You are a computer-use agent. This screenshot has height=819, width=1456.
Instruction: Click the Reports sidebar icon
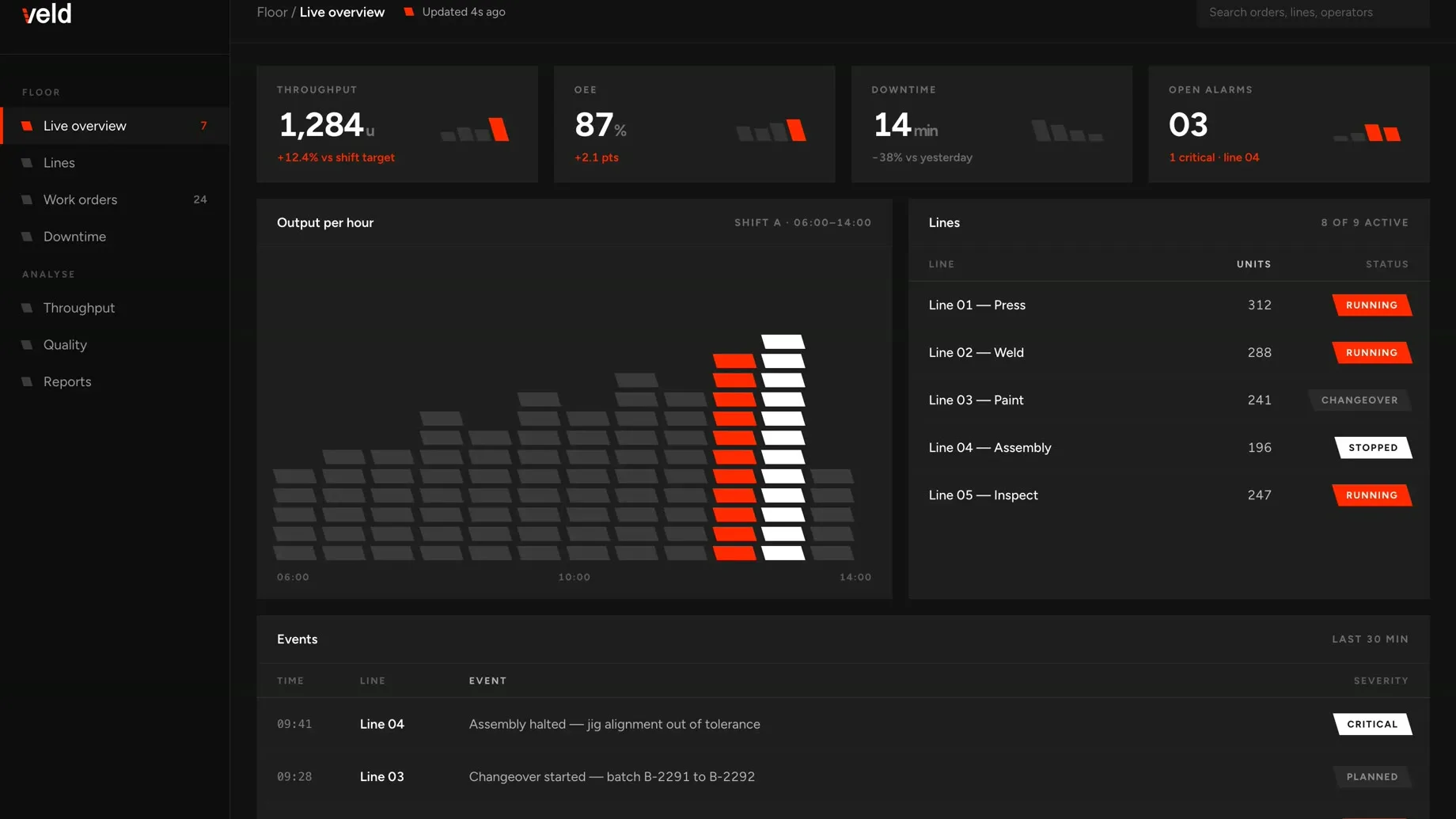coord(27,381)
